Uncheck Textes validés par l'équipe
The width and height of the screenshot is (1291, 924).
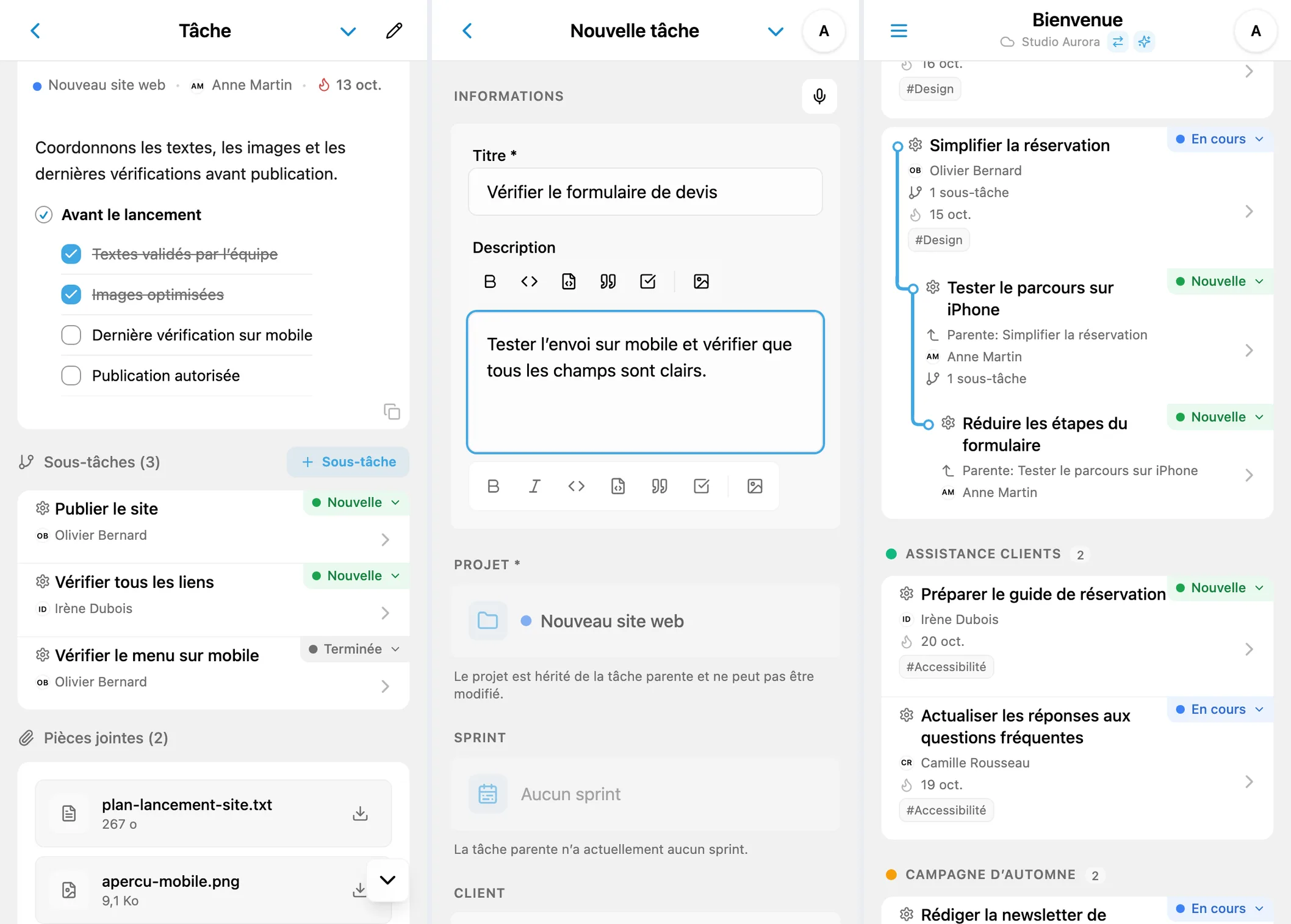71,254
